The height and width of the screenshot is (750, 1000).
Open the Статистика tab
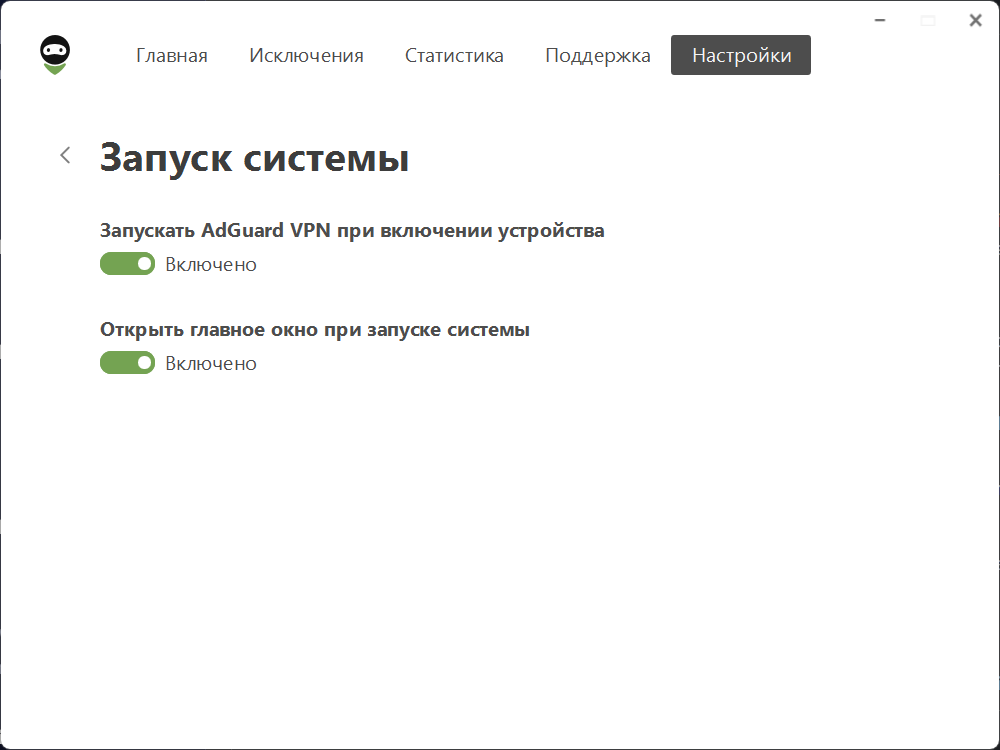coord(454,56)
